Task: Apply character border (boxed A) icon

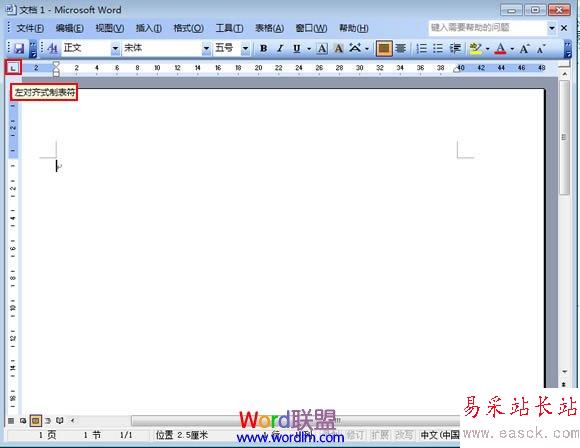Action: click(322, 48)
